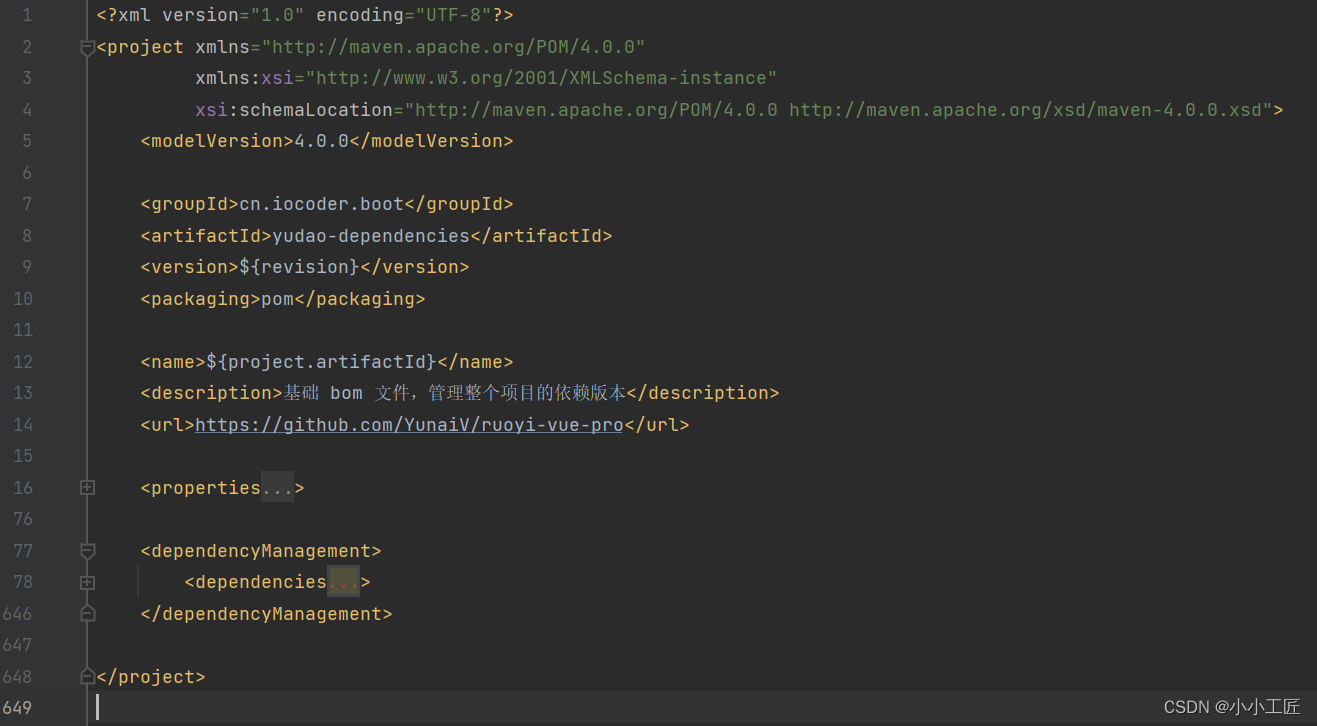Click line number 1 in gutter
The width and height of the screenshot is (1317, 726).
tap(26, 15)
